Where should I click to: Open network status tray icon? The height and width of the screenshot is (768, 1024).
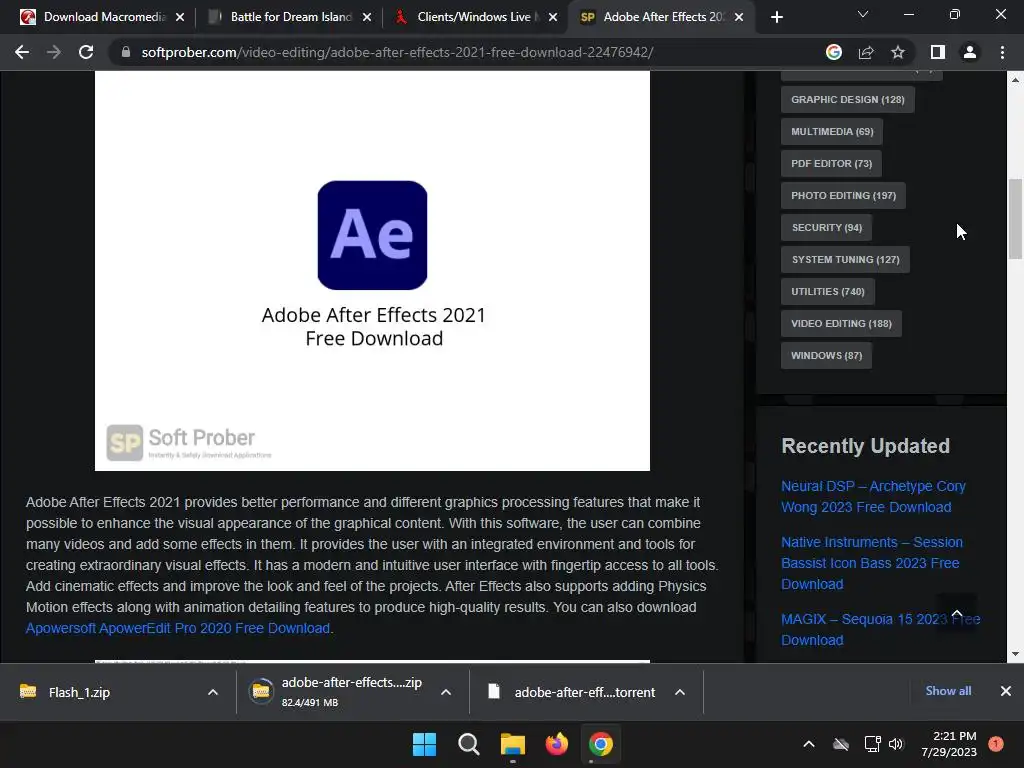[x=872, y=744]
